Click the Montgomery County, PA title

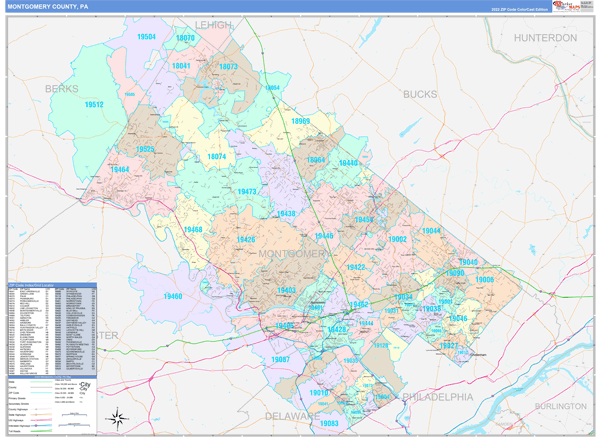(50, 6)
